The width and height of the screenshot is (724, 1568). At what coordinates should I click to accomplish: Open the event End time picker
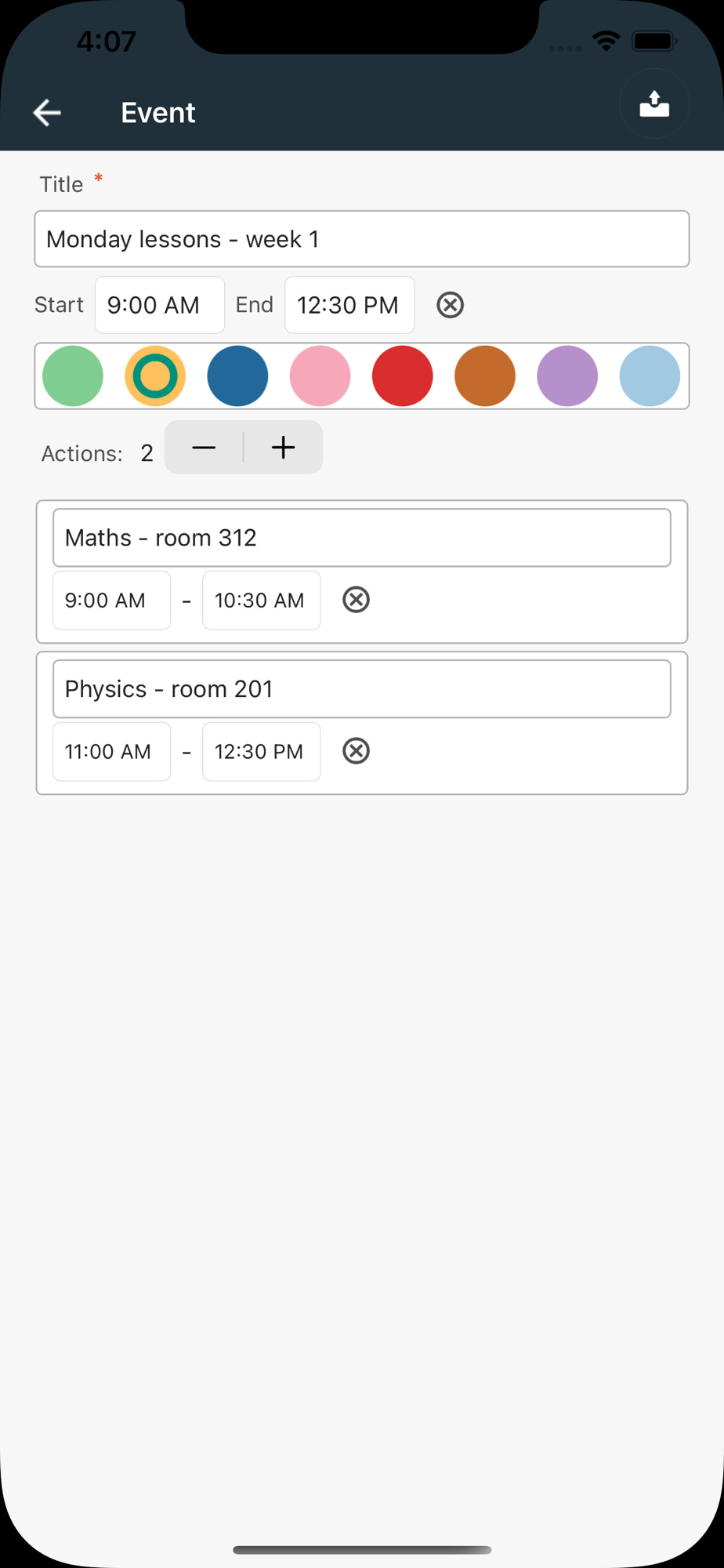[x=349, y=305]
